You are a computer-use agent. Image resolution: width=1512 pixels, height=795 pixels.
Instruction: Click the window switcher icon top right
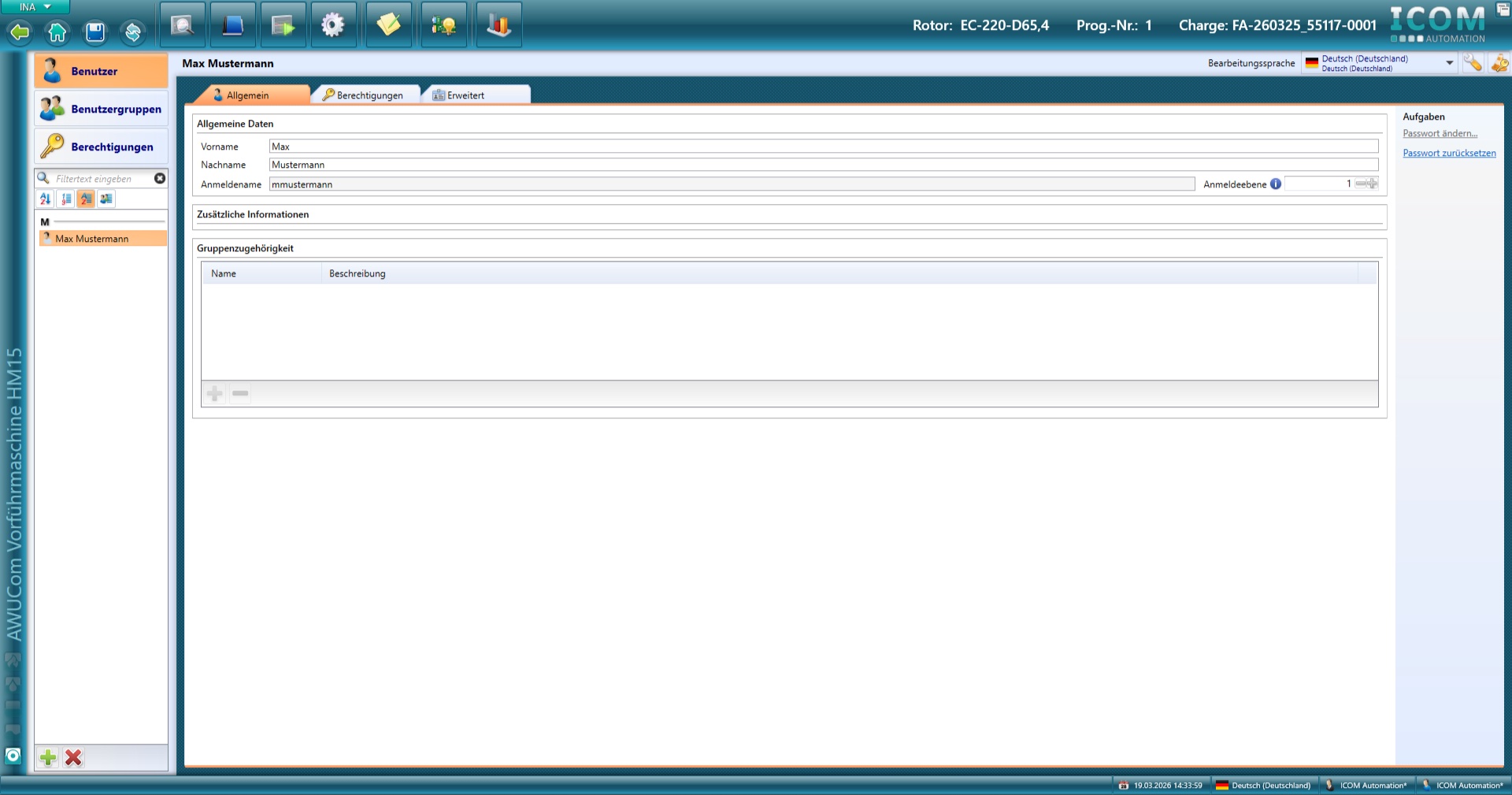[x=1503, y=9]
